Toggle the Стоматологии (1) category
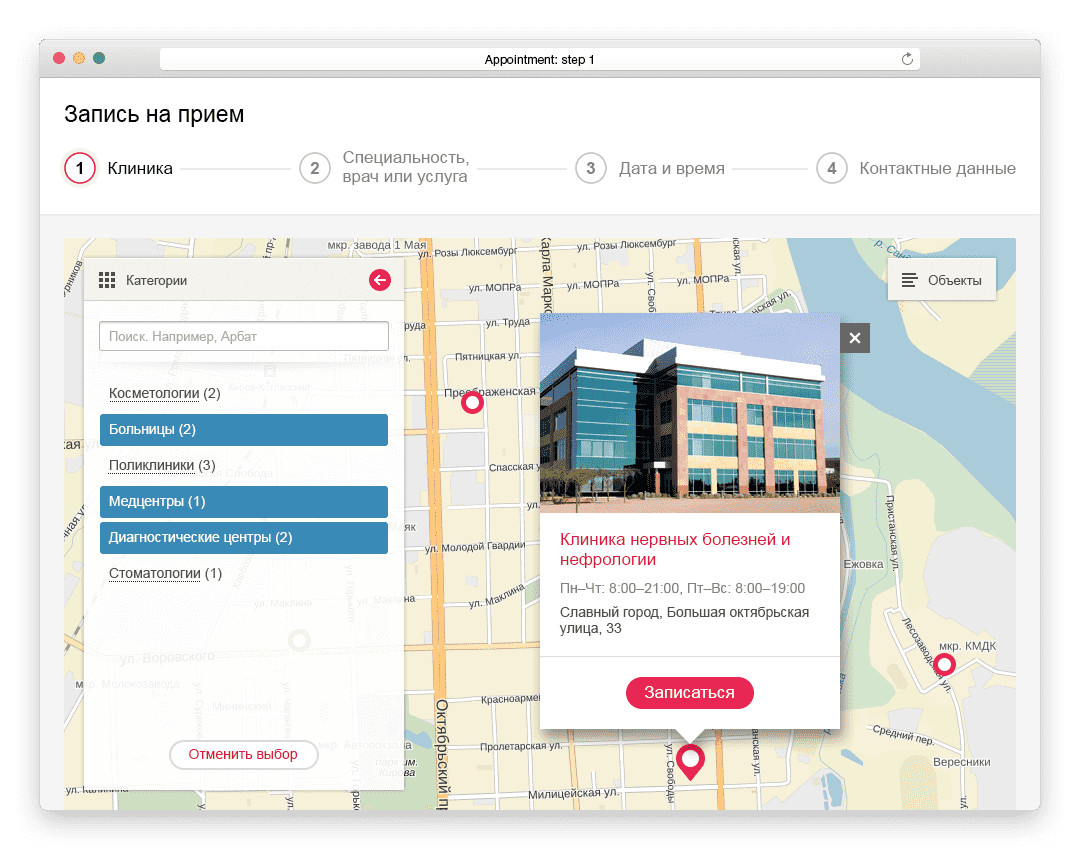 pos(165,574)
